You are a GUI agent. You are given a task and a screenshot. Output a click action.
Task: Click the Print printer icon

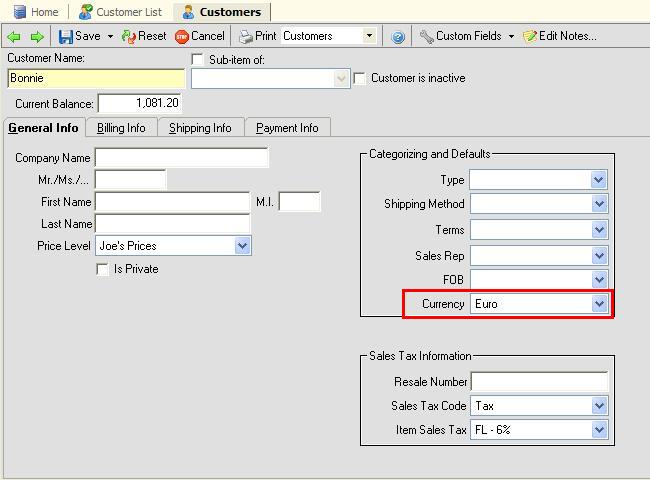pyautogui.click(x=246, y=36)
